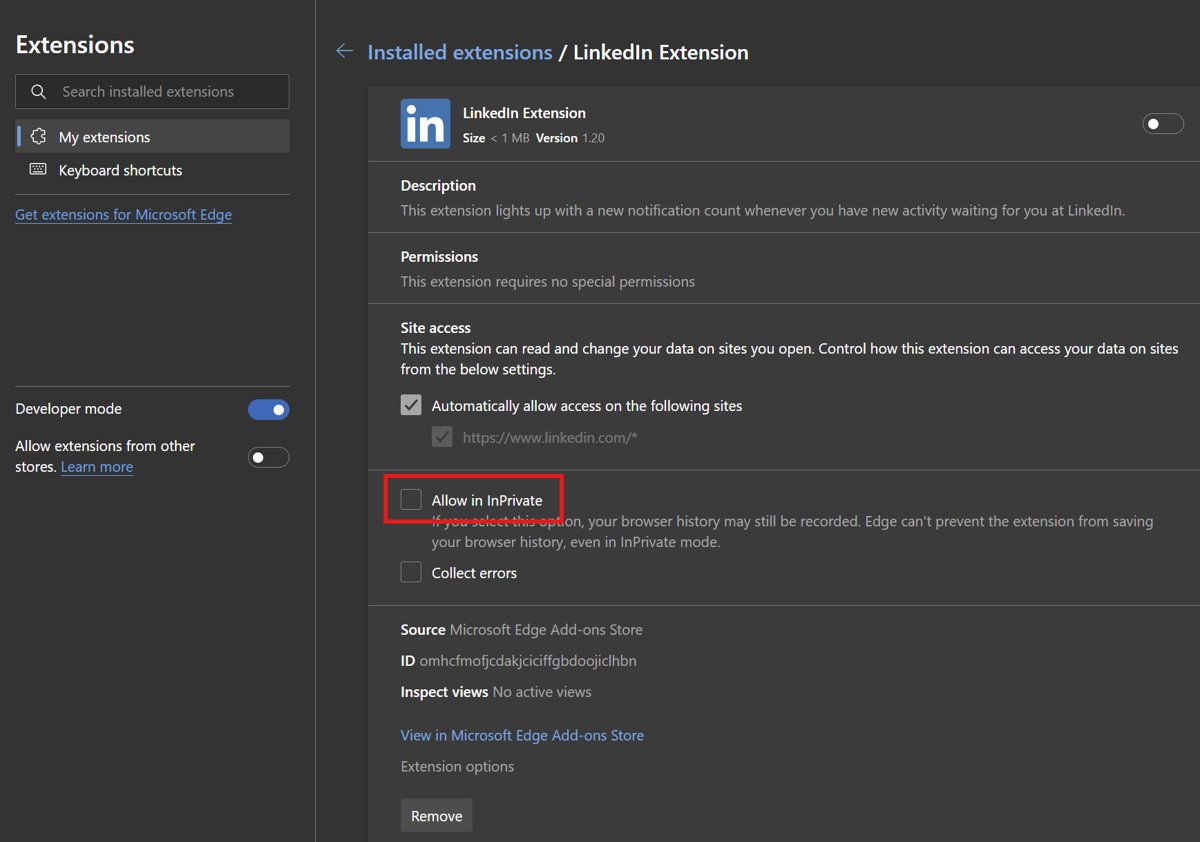The width and height of the screenshot is (1200, 842).
Task: Click the My extensions puzzle icon
Action: point(39,137)
